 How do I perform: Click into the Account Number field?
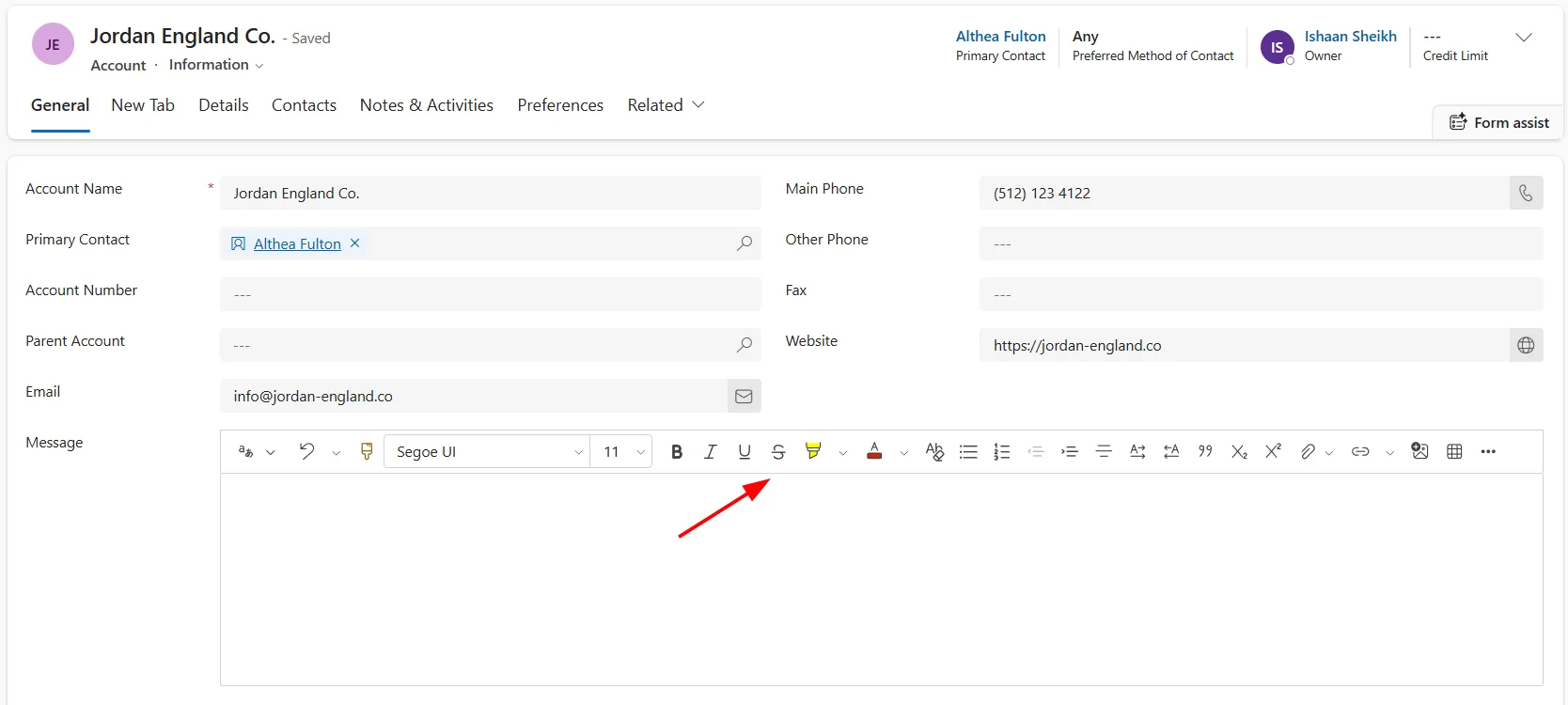(x=490, y=294)
